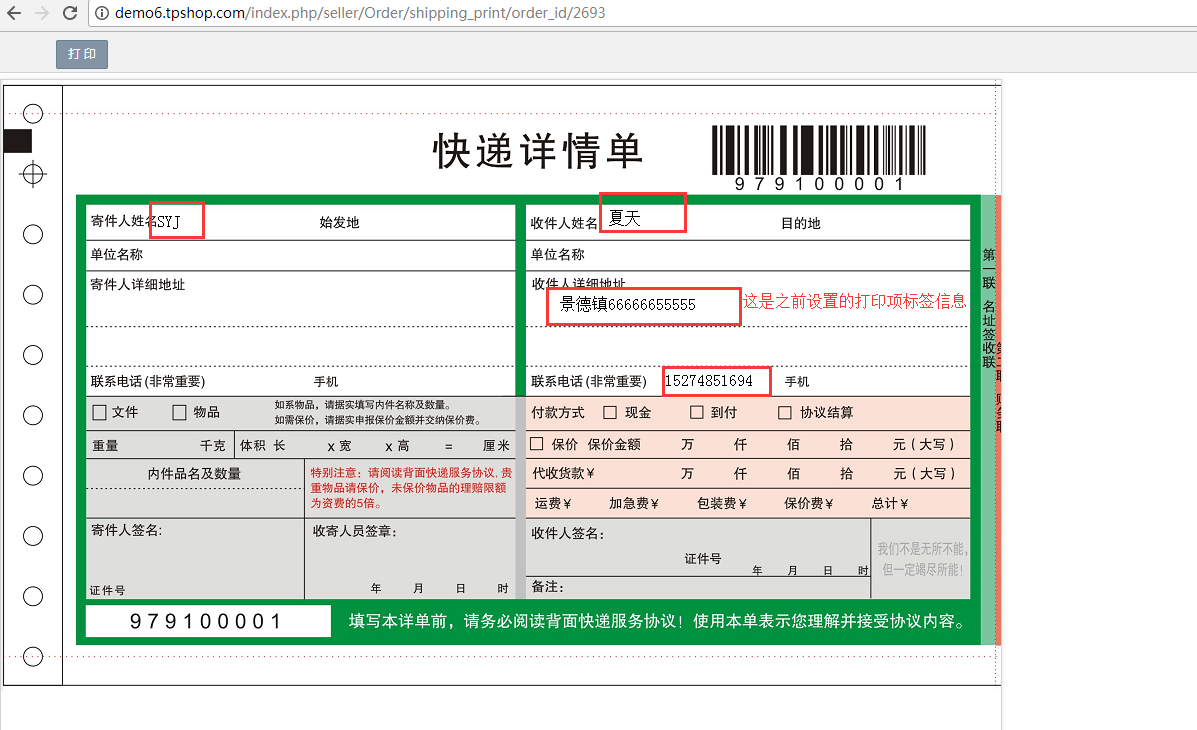Click the browser back arrow
The image size is (1197, 730).
[x=14, y=13]
